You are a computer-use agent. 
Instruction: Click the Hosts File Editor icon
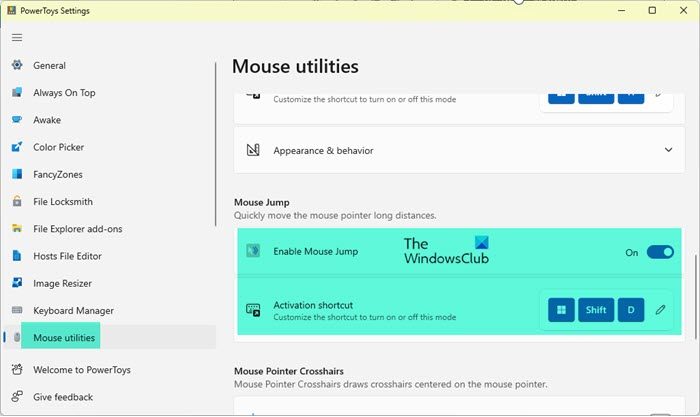(x=17, y=256)
